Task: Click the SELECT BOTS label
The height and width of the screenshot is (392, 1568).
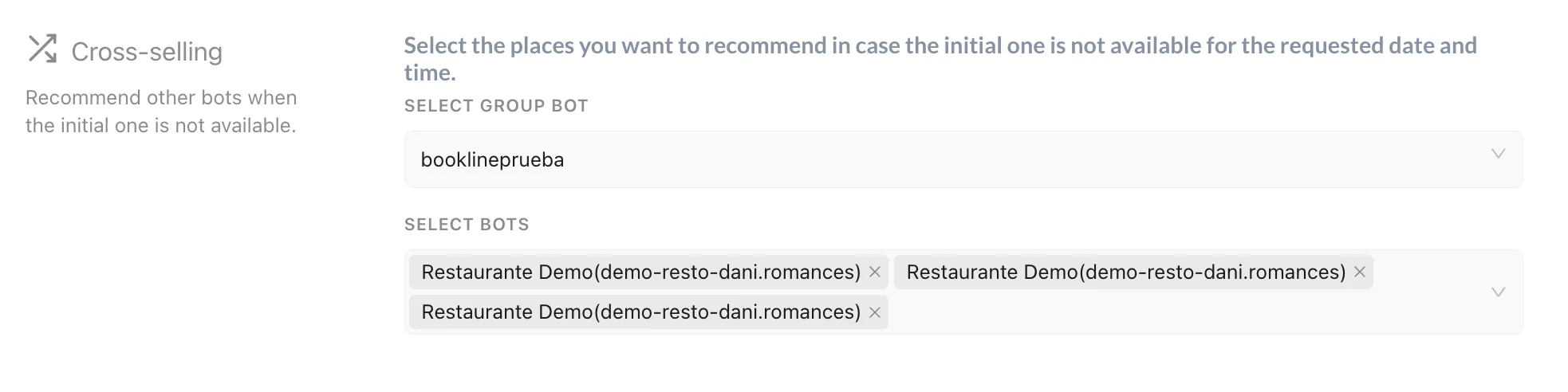Action: [x=467, y=225]
